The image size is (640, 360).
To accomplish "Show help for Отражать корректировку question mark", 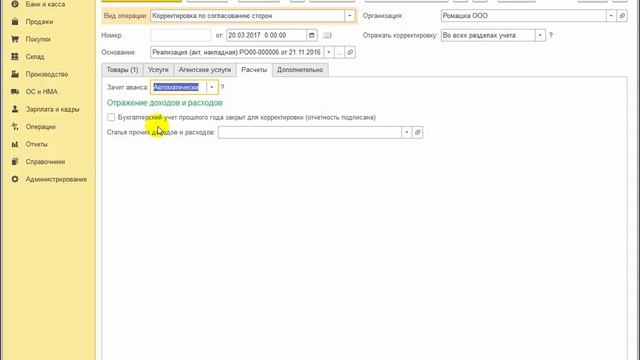I will (x=551, y=36).
